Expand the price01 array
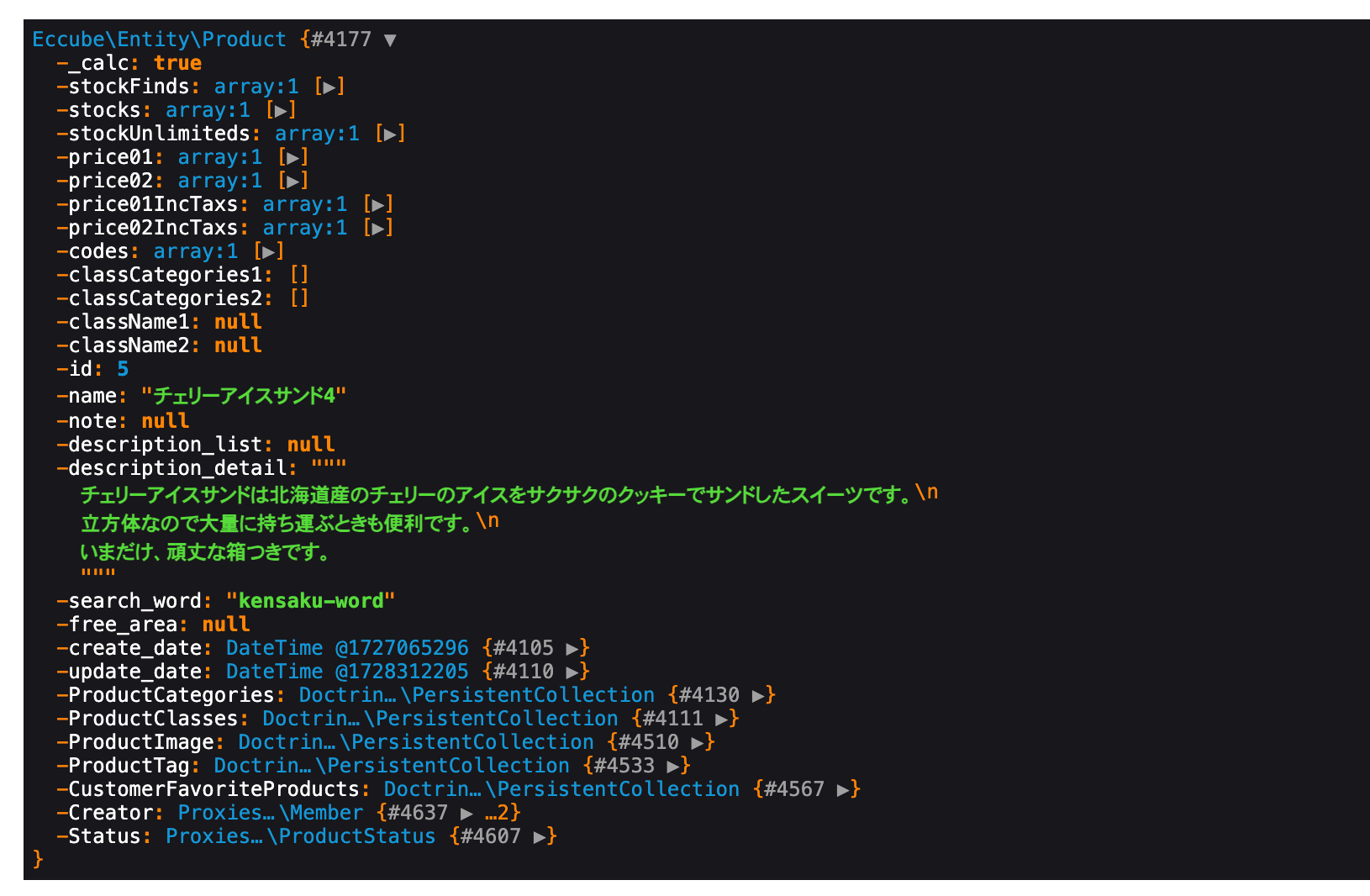The height and width of the screenshot is (896, 1370). click(292, 158)
